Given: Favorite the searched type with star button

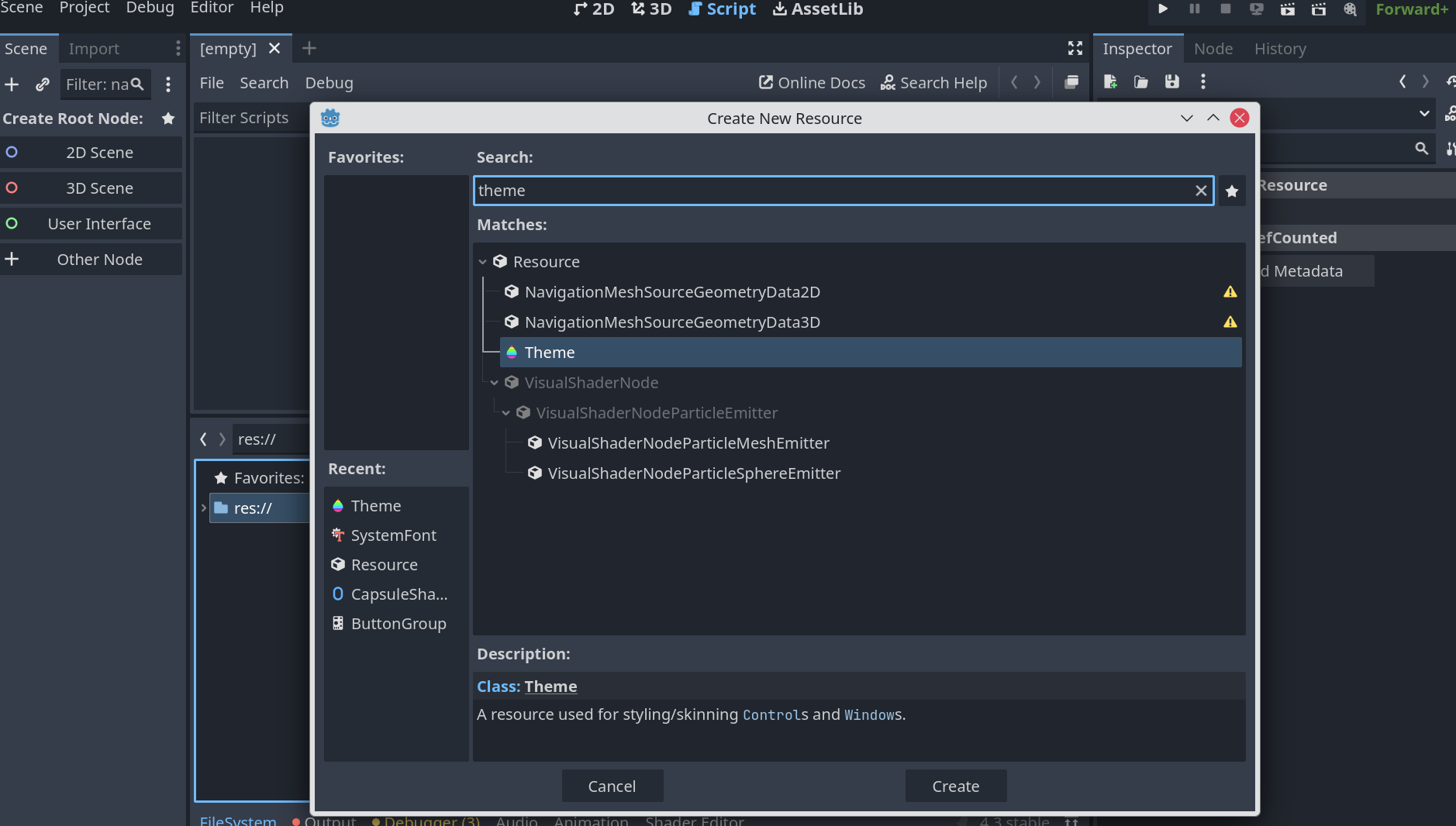Looking at the screenshot, I should (1232, 191).
